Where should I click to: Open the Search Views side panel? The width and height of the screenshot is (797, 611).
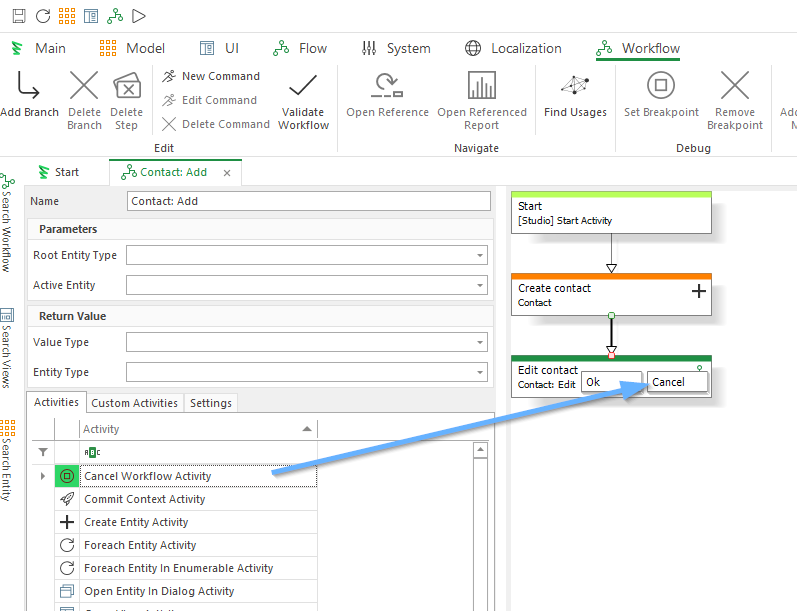coord(7,348)
